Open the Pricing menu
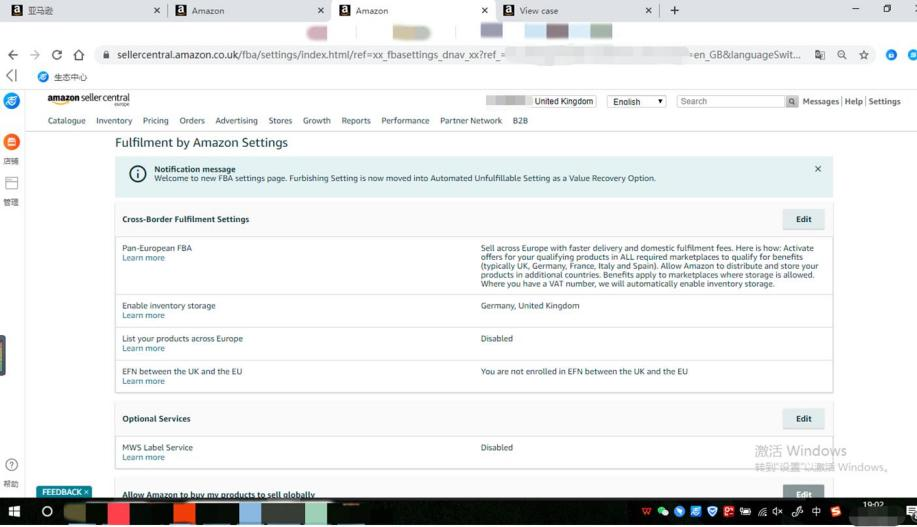The image size is (917, 527). point(156,120)
